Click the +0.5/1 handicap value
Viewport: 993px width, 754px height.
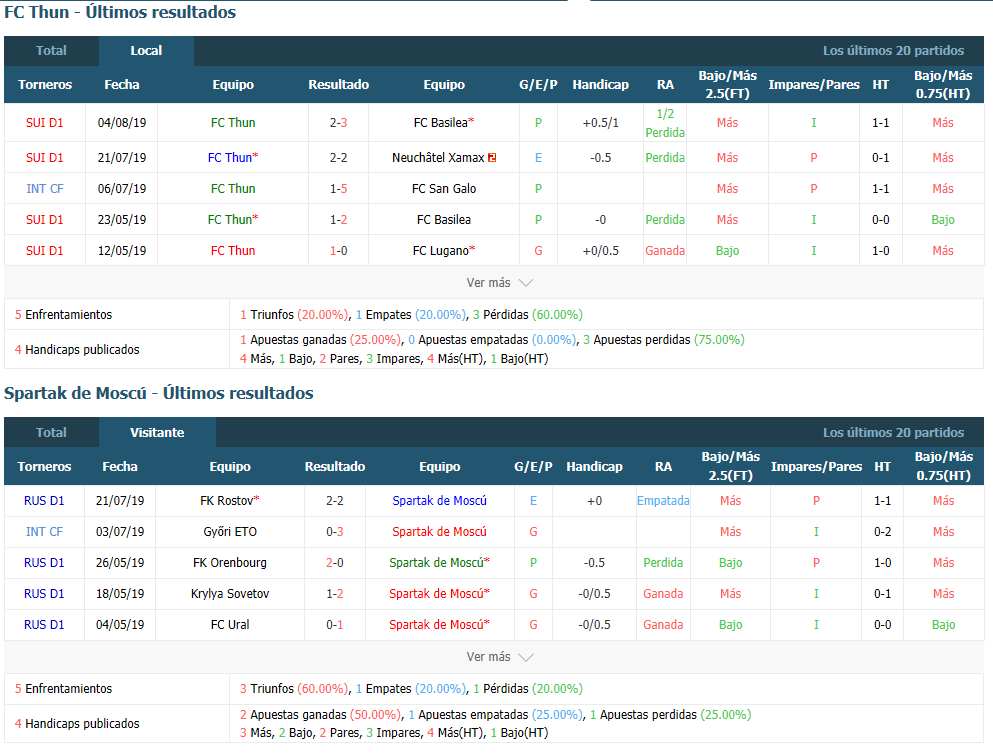point(600,123)
